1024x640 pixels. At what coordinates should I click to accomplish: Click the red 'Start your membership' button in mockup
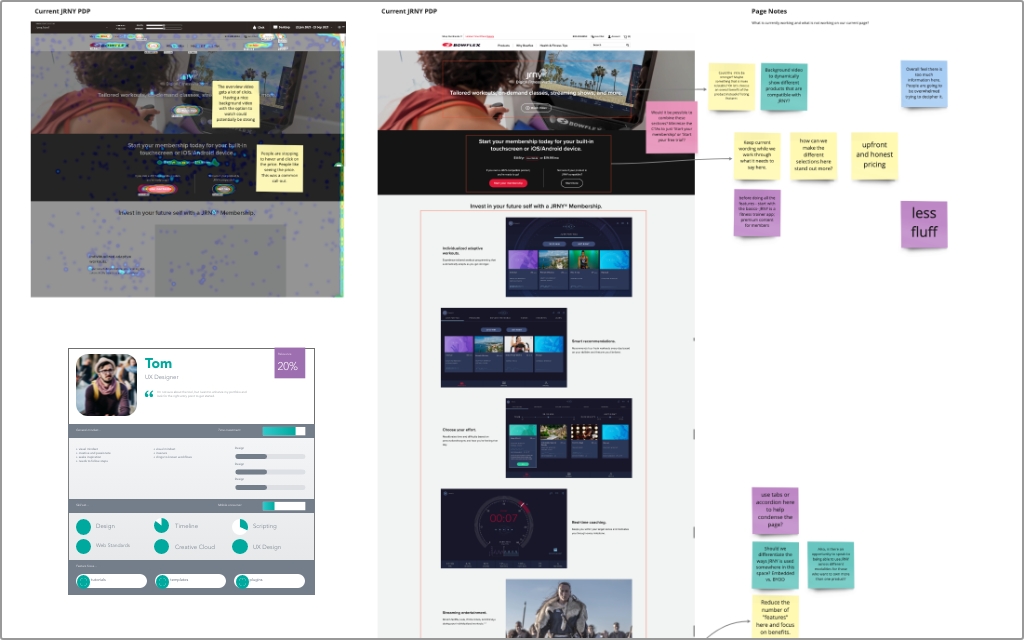click(508, 184)
